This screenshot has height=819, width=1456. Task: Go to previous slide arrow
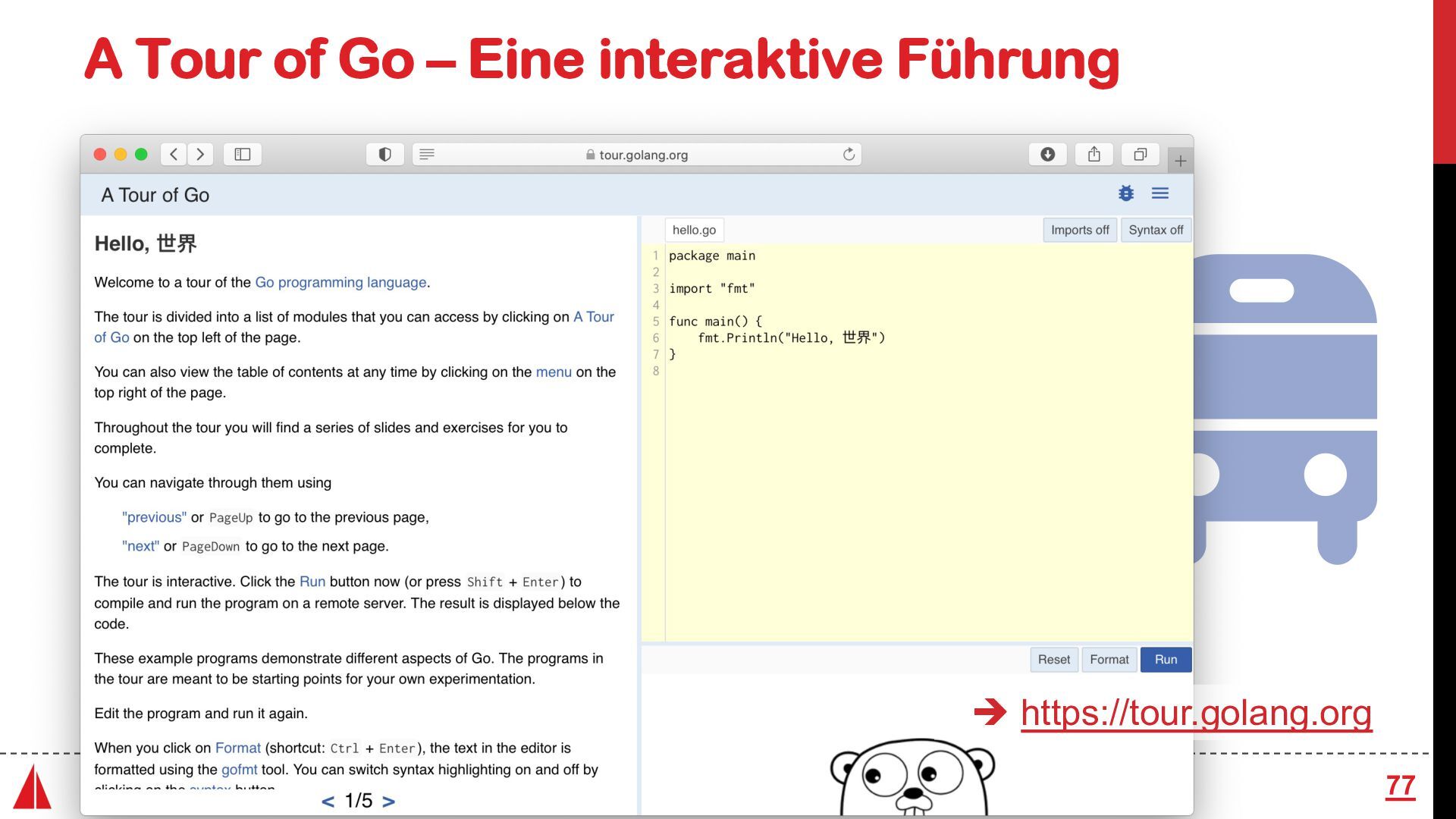coord(328,801)
